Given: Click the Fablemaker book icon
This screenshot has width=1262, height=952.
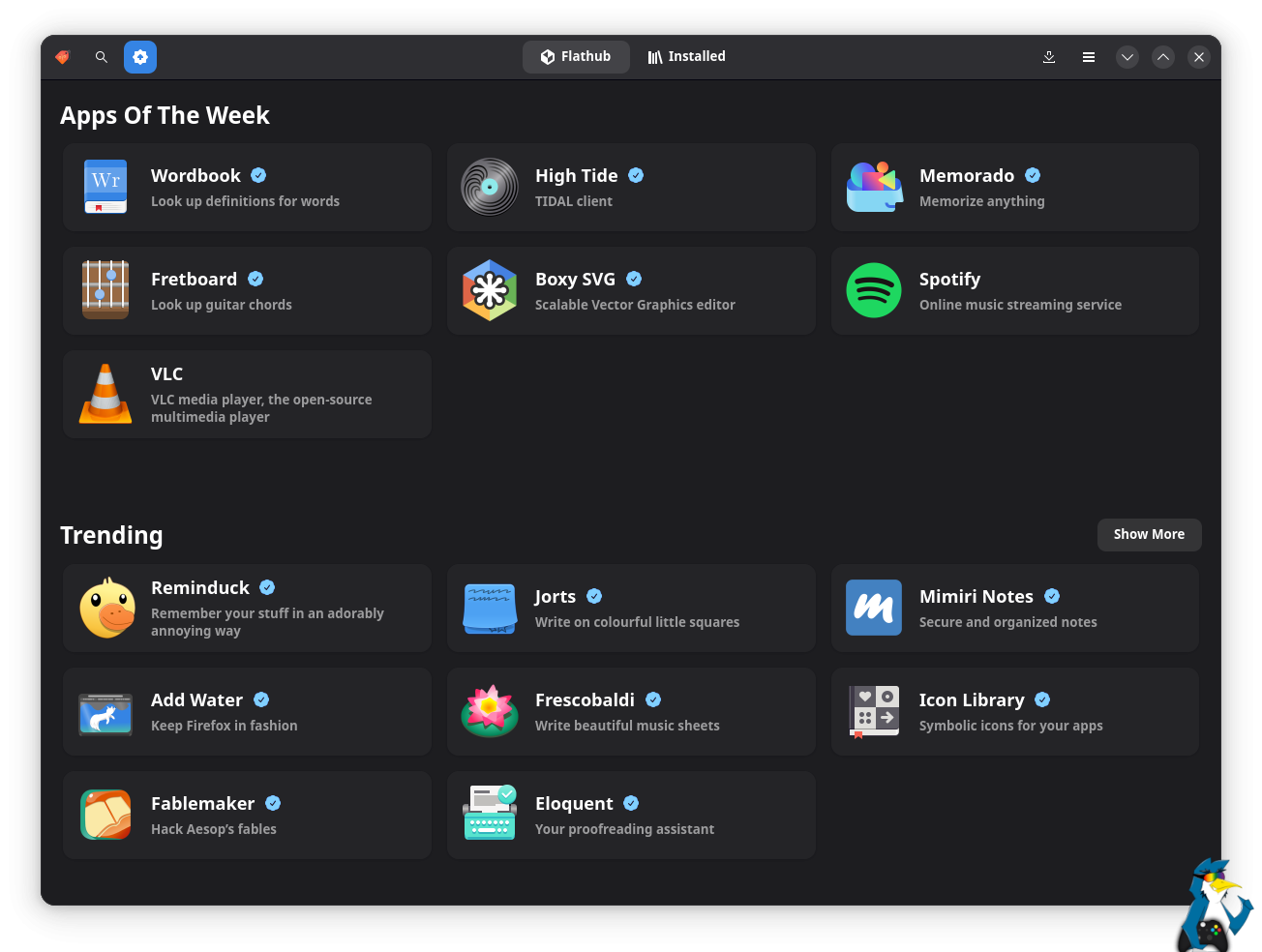Looking at the screenshot, I should 105,815.
